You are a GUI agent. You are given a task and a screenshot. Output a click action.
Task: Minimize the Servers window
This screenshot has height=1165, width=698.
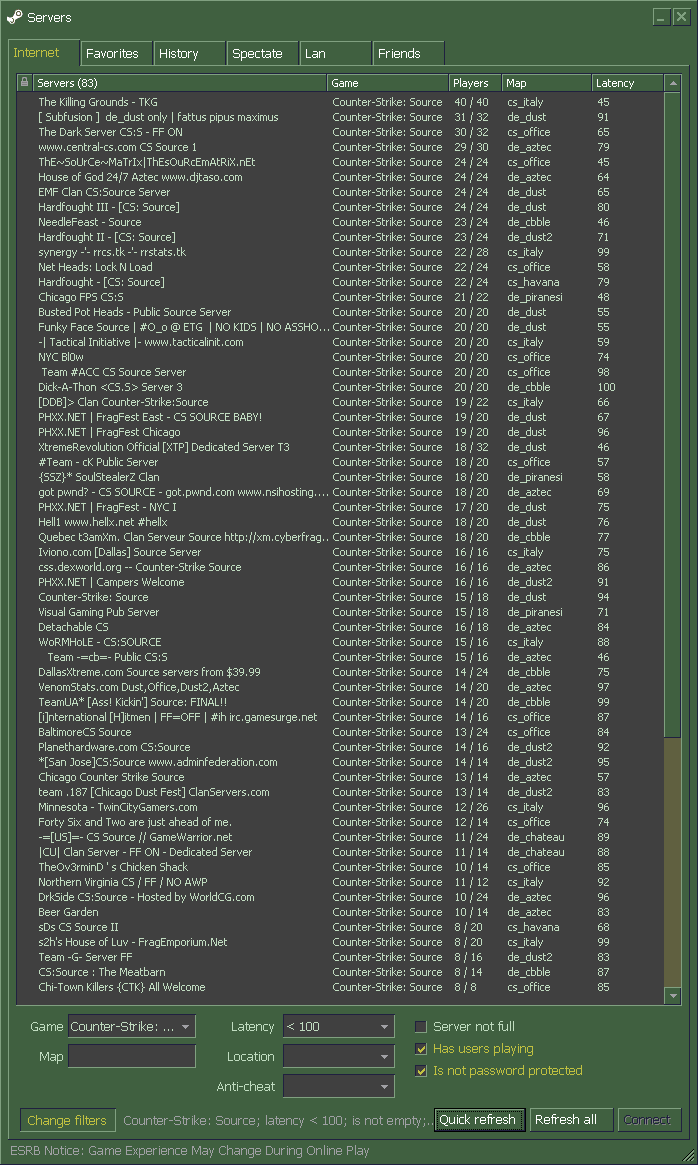(662, 17)
